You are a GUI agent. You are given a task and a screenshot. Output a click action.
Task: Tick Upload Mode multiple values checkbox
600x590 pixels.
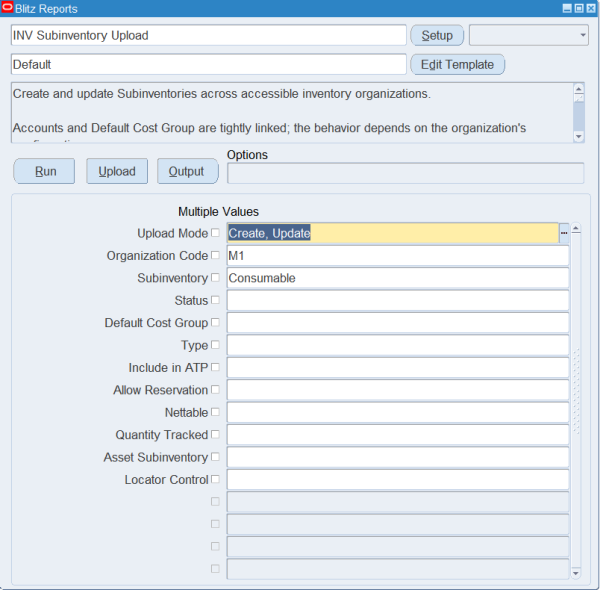point(215,233)
